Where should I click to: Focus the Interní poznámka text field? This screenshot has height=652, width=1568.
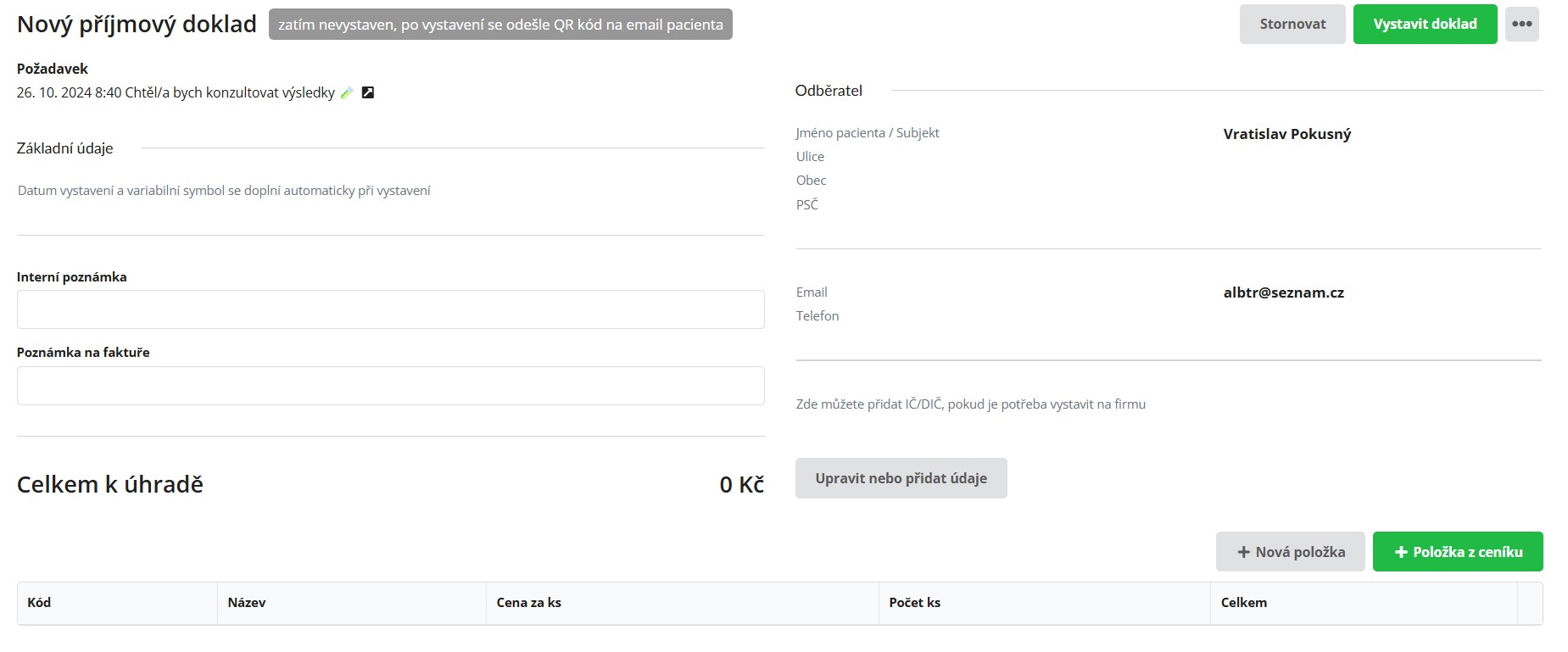[390, 309]
